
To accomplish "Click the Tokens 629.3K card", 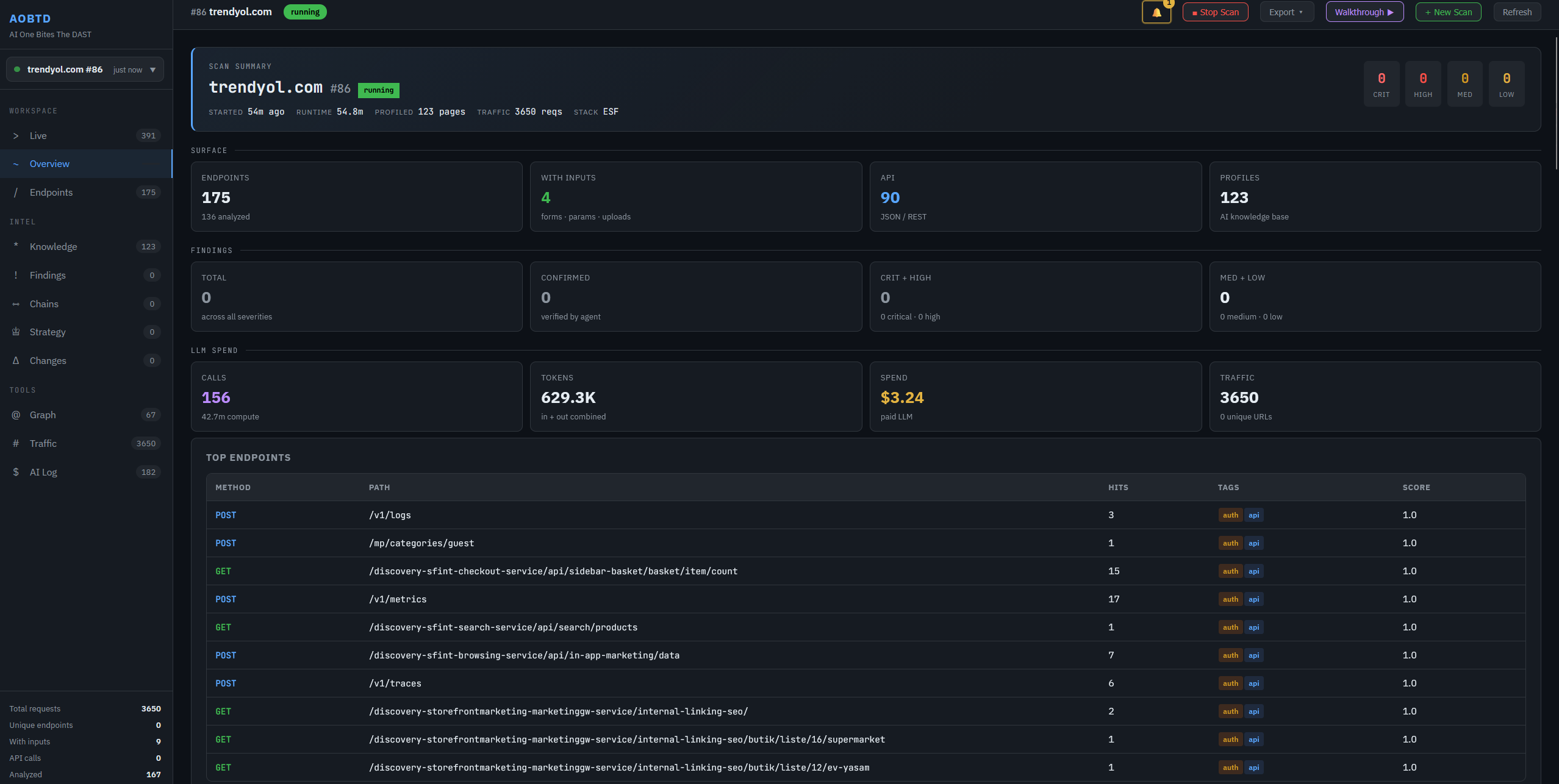I will tap(696, 396).
